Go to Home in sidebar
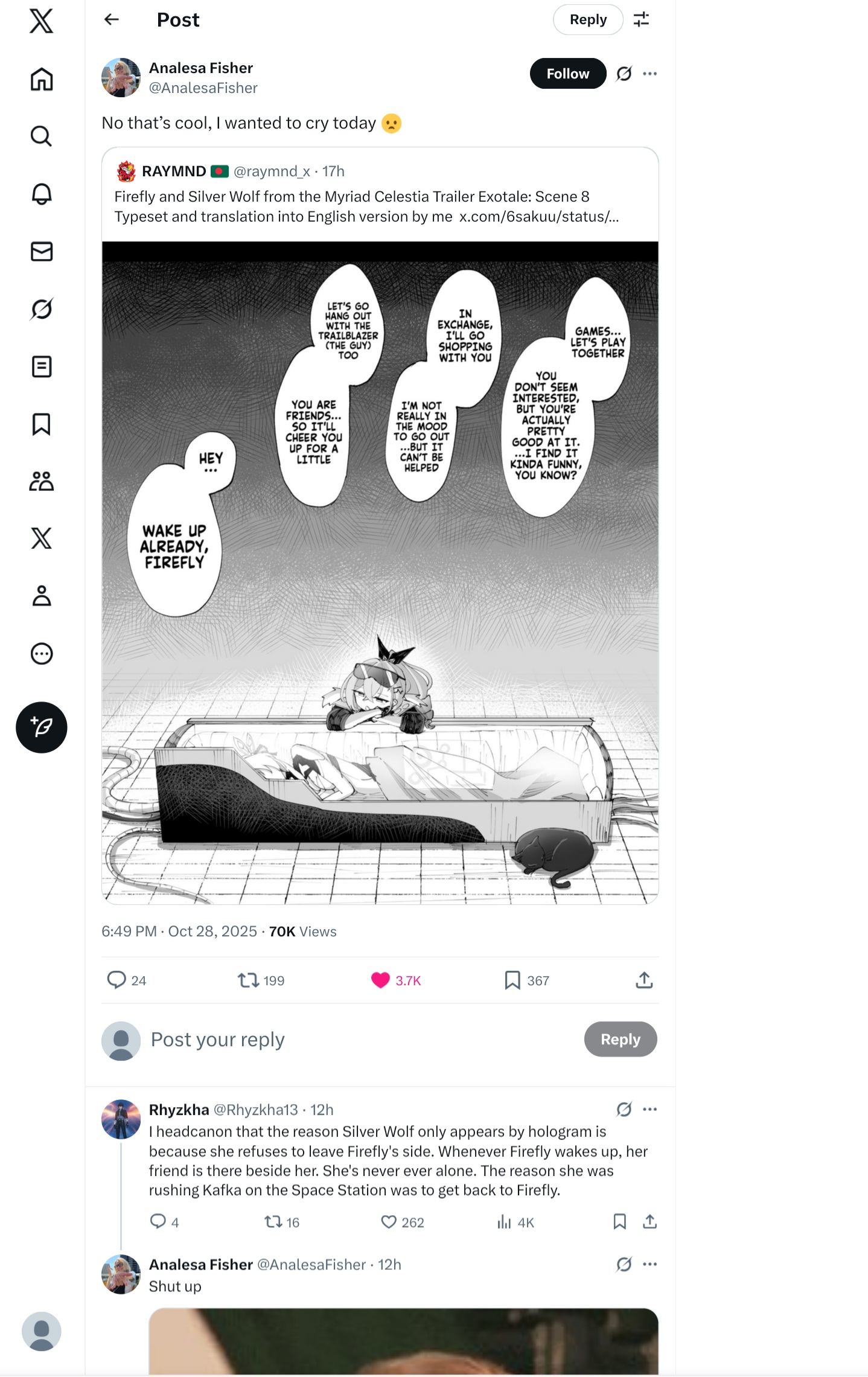The width and height of the screenshot is (868, 1377). pyautogui.click(x=42, y=79)
